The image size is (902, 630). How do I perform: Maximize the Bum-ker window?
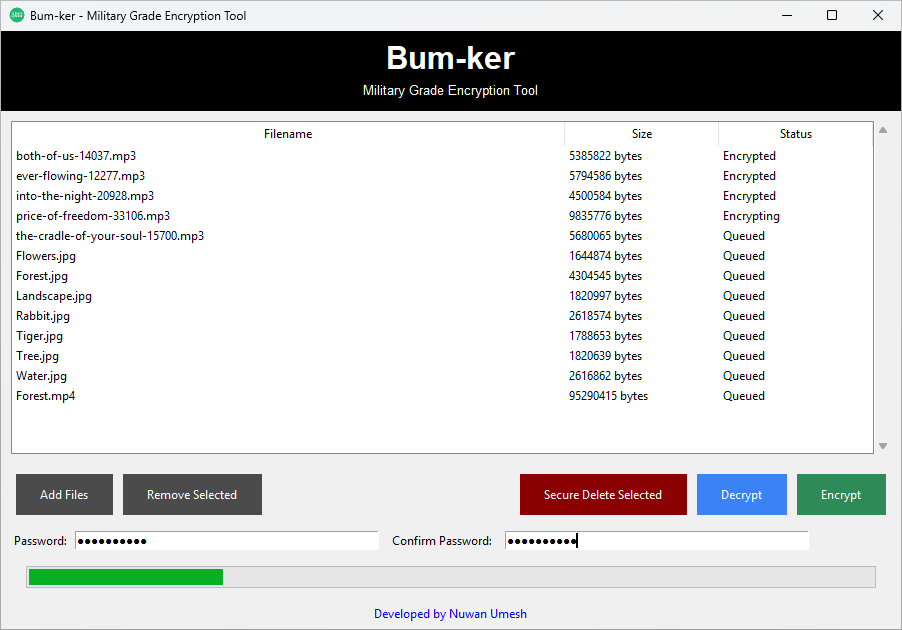[831, 15]
